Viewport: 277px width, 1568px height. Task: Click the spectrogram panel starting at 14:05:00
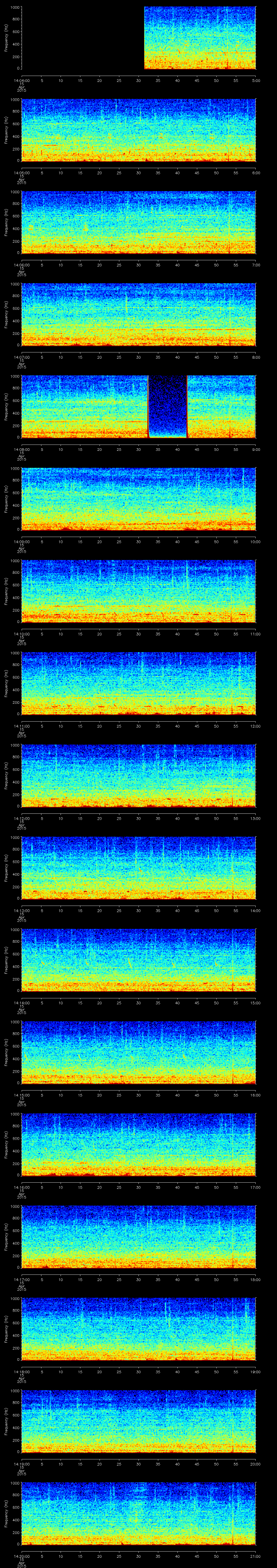click(x=139, y=130)
